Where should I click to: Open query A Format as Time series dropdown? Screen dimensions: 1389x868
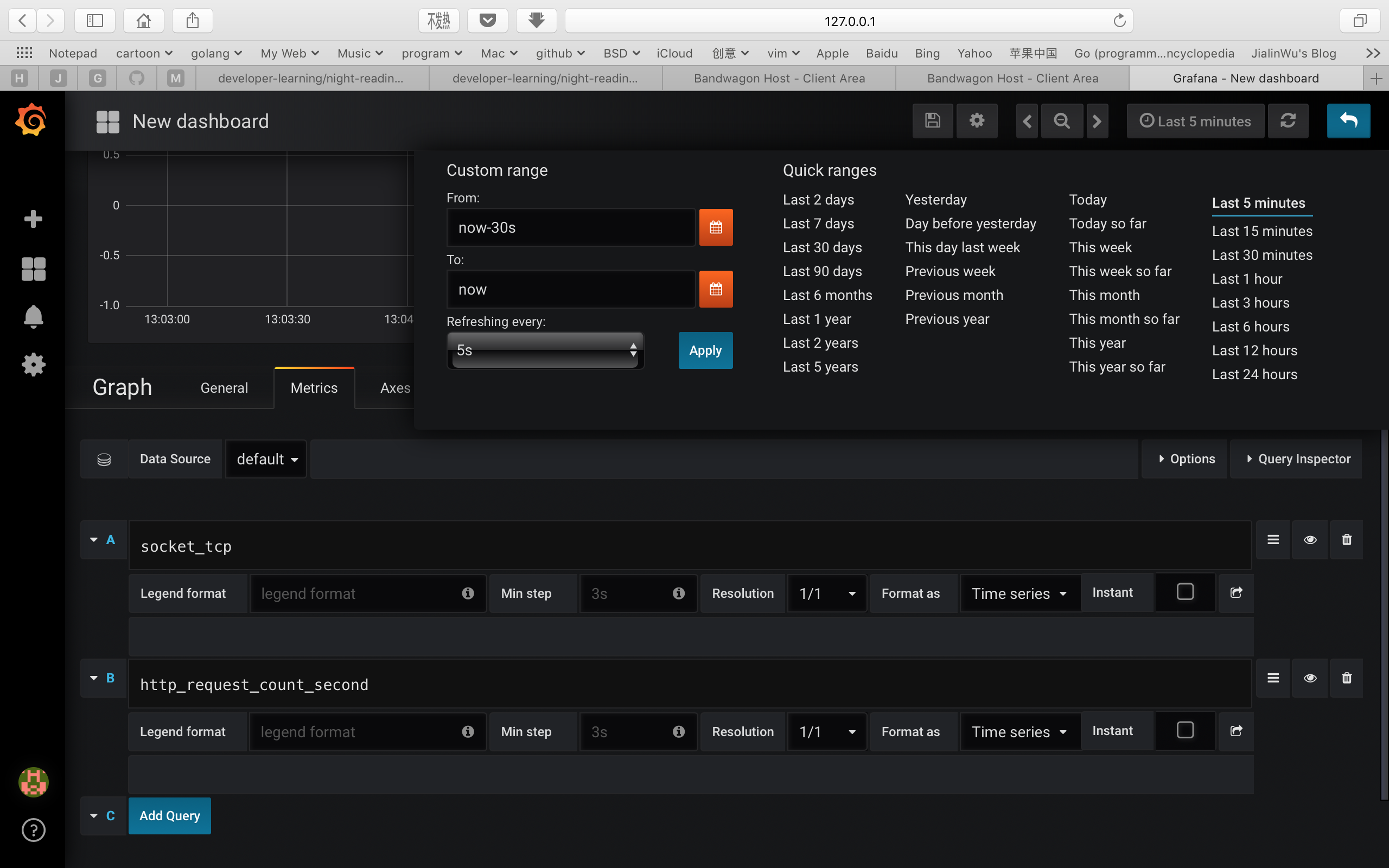pyautogui.click(x=1020, y=593)
